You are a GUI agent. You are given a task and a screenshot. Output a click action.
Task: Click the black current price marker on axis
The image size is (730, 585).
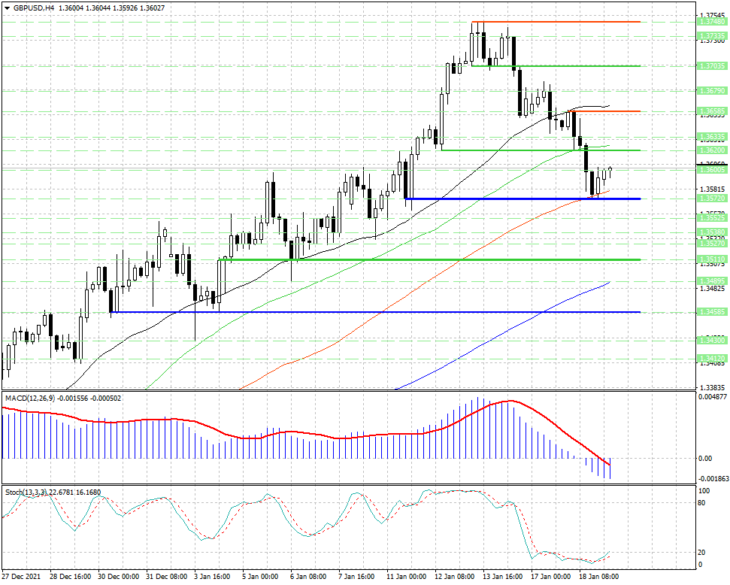(x=712, y=165)
